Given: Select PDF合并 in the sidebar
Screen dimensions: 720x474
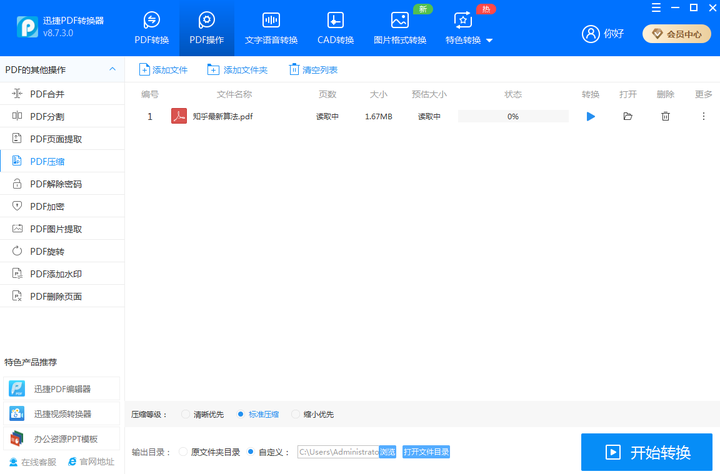Looking at the screenshot, I should 62,94.
